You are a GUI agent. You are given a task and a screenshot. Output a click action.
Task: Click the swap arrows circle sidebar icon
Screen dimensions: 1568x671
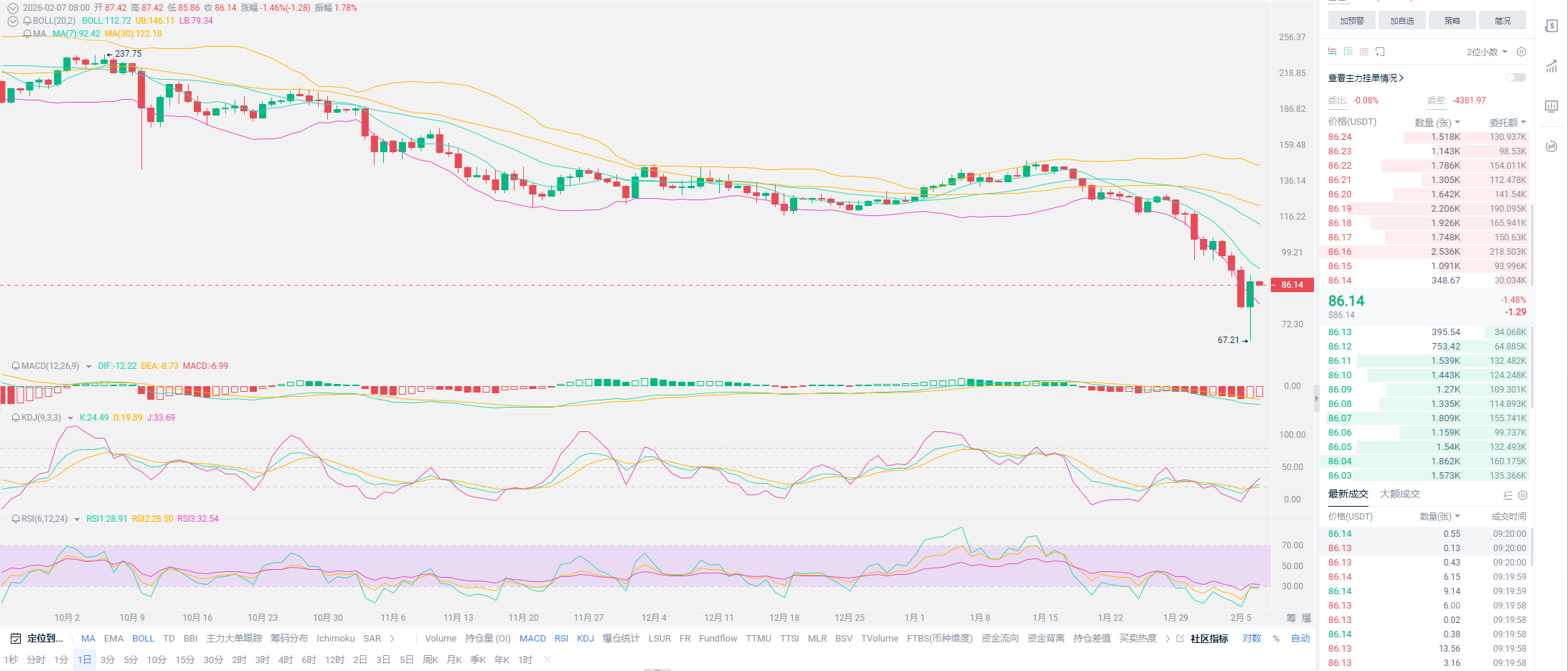tap(1551, 146)
